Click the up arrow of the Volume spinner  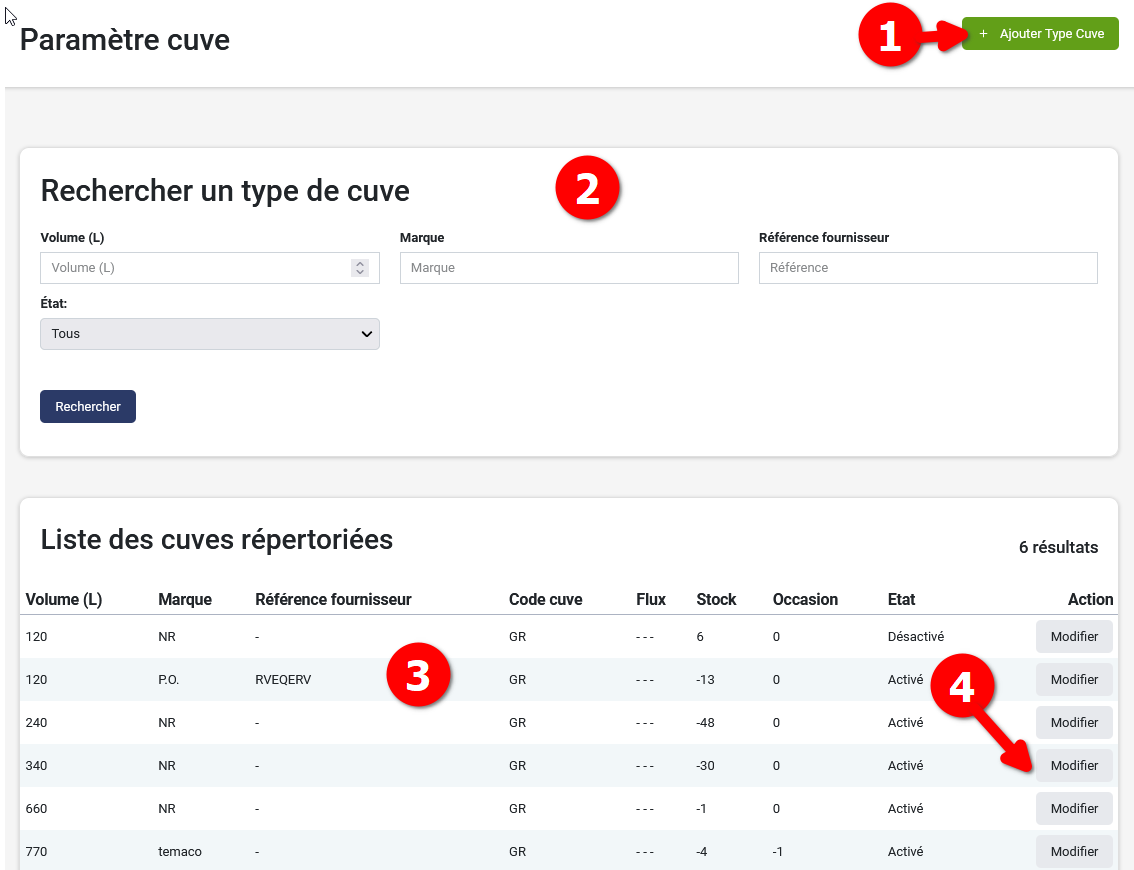pos(359,263)
